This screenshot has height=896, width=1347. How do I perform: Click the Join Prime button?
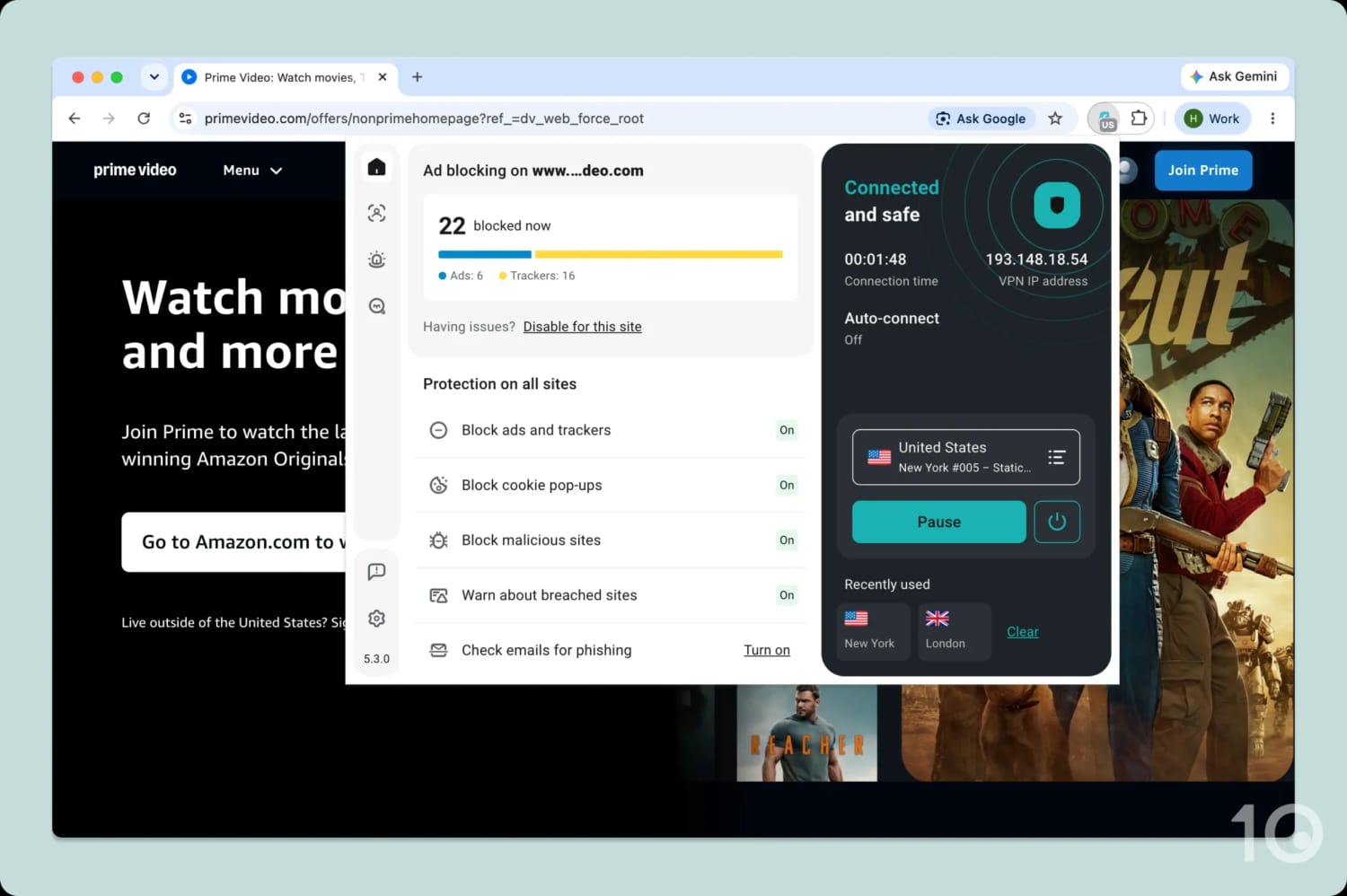pos(1203,170)
